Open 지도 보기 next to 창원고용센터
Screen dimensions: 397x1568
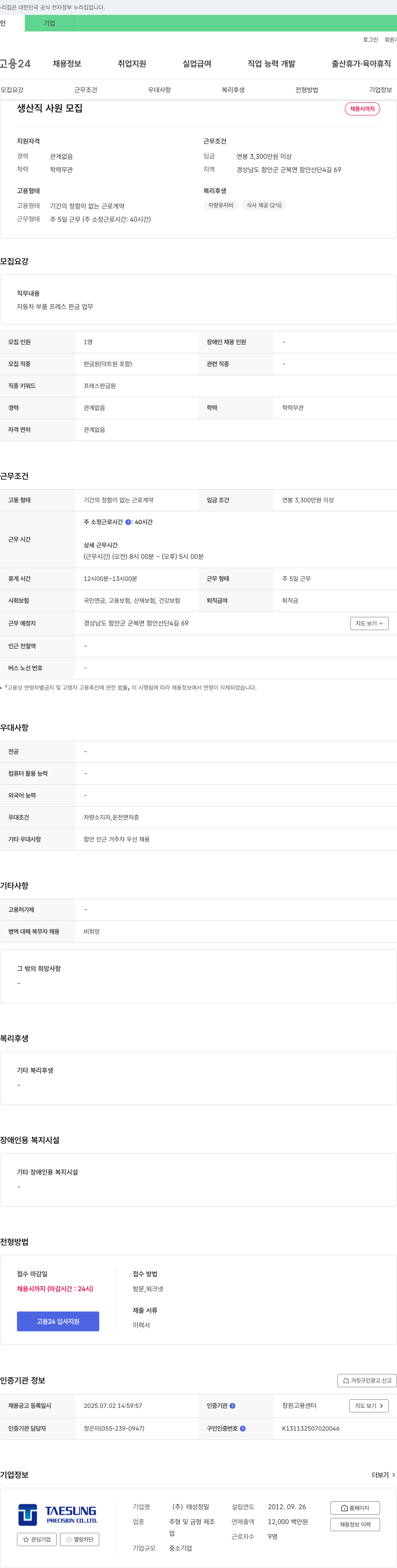pos(369,1406)
